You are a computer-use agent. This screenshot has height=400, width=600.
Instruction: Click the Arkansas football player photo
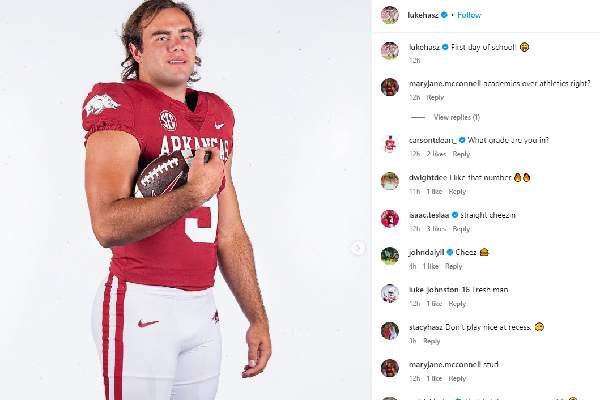point(175,200)
